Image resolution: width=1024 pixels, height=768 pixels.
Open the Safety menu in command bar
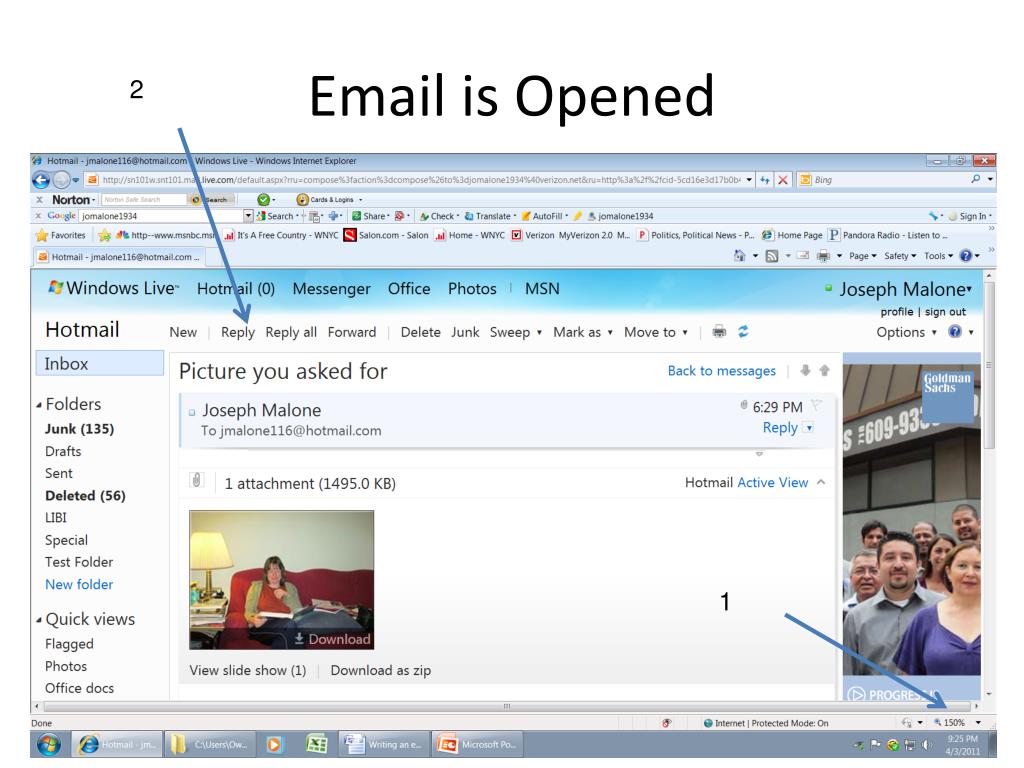coord(901,256)
